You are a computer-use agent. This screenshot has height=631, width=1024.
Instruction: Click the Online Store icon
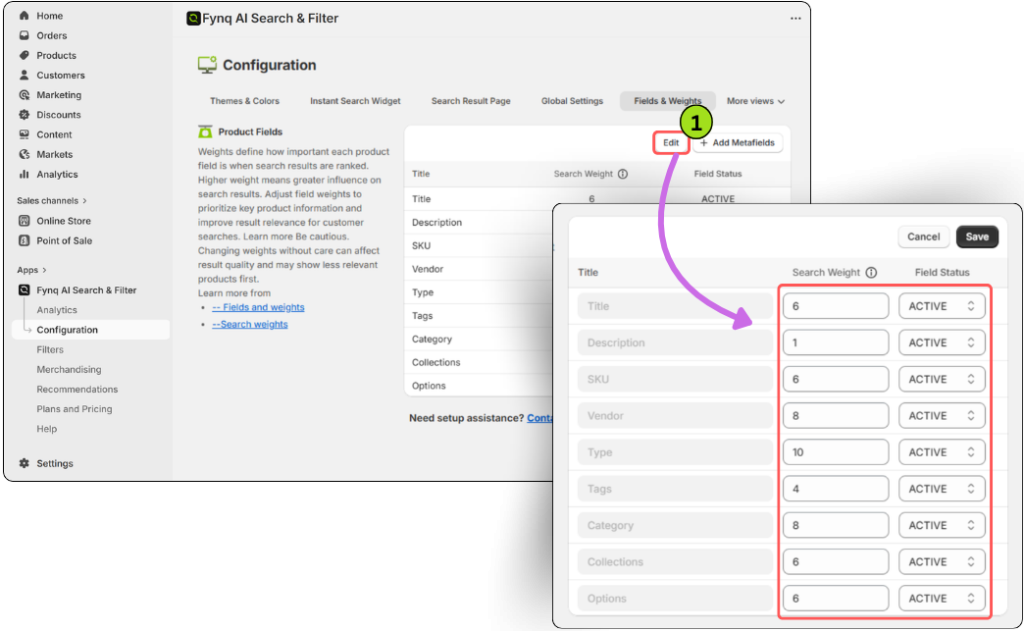24,221
